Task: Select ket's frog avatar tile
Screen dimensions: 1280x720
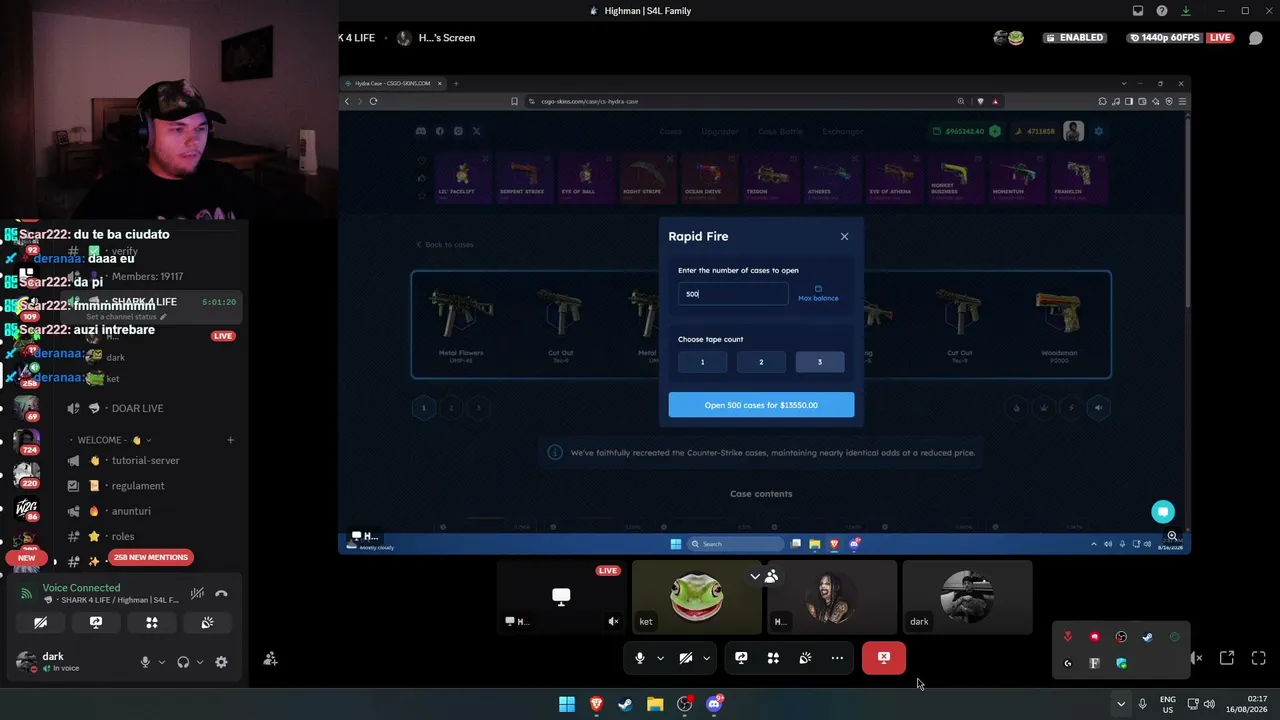Action: click(697, 597)
